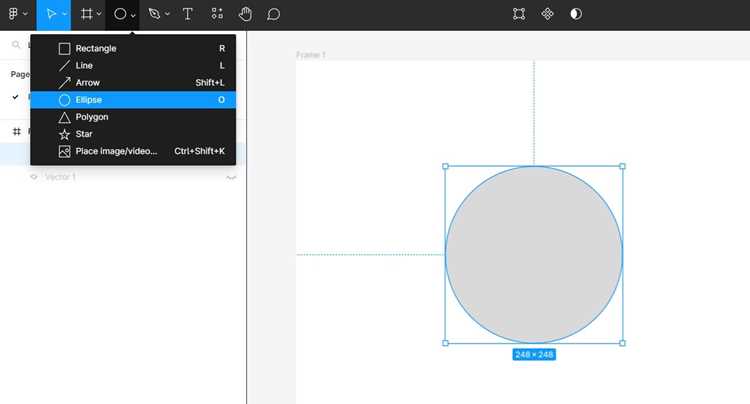Image resolution: width=750 pixels, height=404 pixels.
Task: Click the bottom-right selection handle
Action: click(622, 343)
